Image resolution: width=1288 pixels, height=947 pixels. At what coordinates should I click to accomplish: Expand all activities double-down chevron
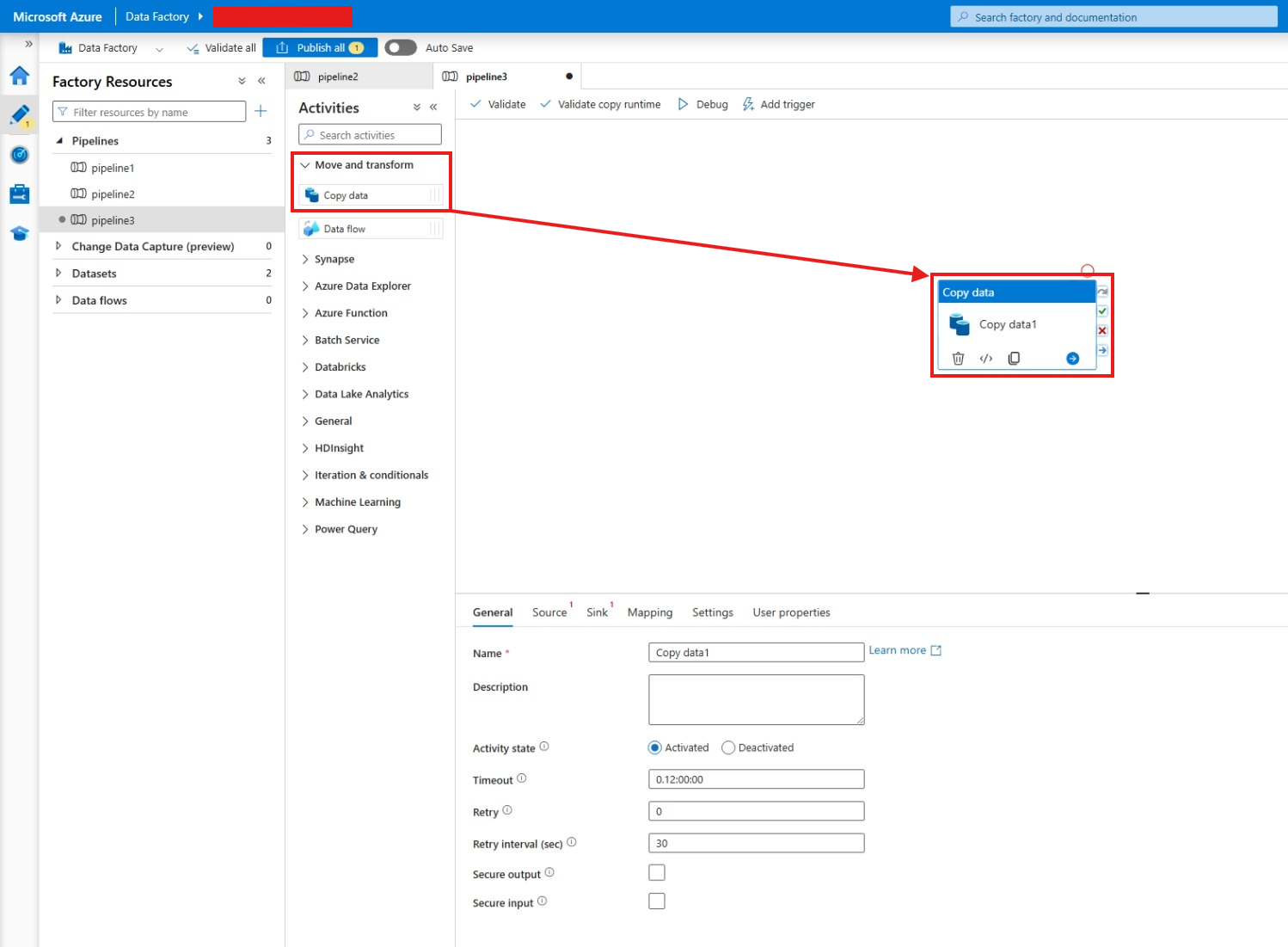click(417, 107)
